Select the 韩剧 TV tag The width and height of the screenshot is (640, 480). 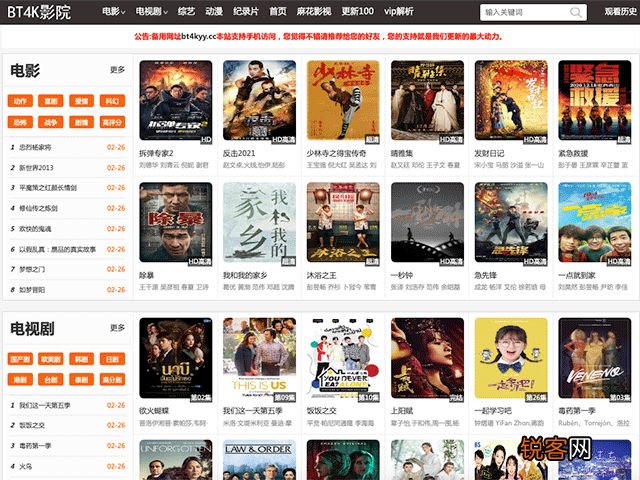pyautogui.click(x=82, y=359)
